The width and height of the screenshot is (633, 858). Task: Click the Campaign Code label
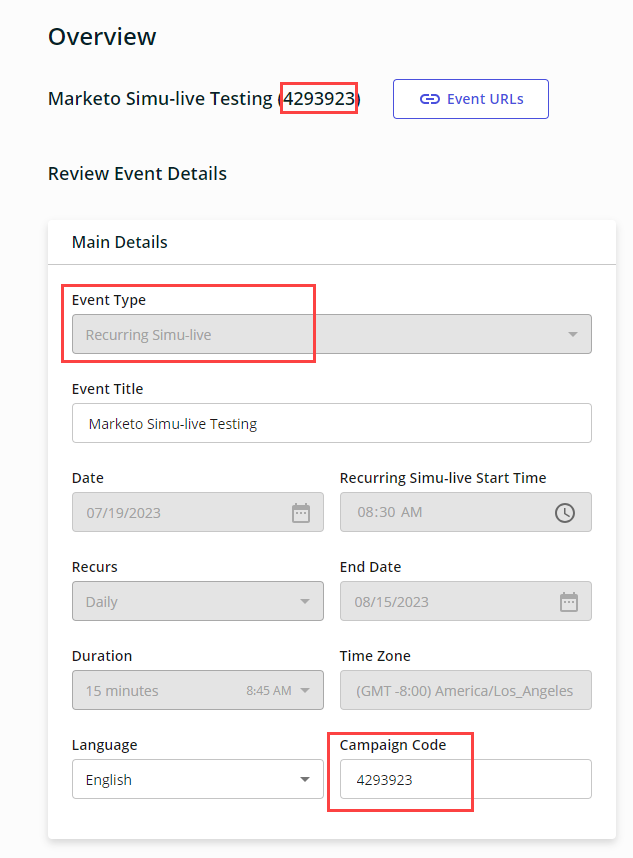pyautogui.click(x=393, y=745)
